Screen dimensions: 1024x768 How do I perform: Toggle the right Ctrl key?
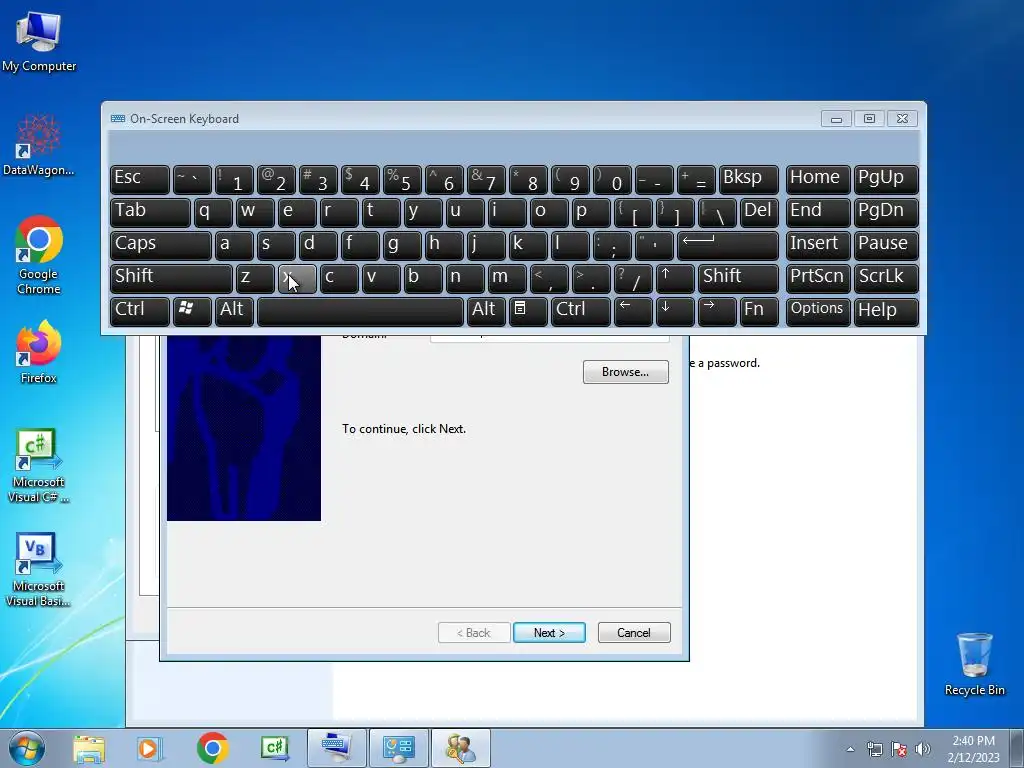(x=581, y=311)
